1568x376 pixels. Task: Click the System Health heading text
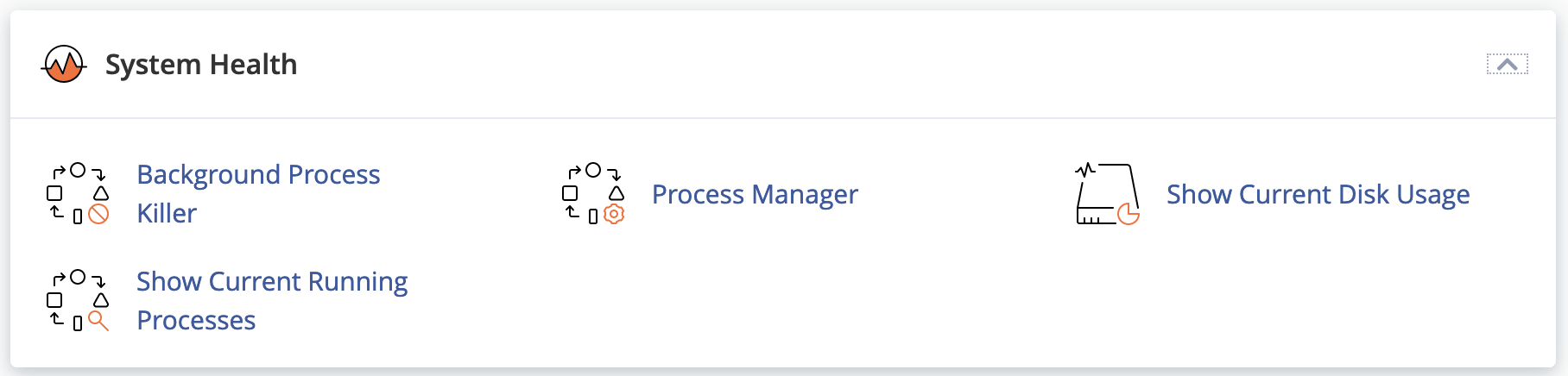pos(201,65)
